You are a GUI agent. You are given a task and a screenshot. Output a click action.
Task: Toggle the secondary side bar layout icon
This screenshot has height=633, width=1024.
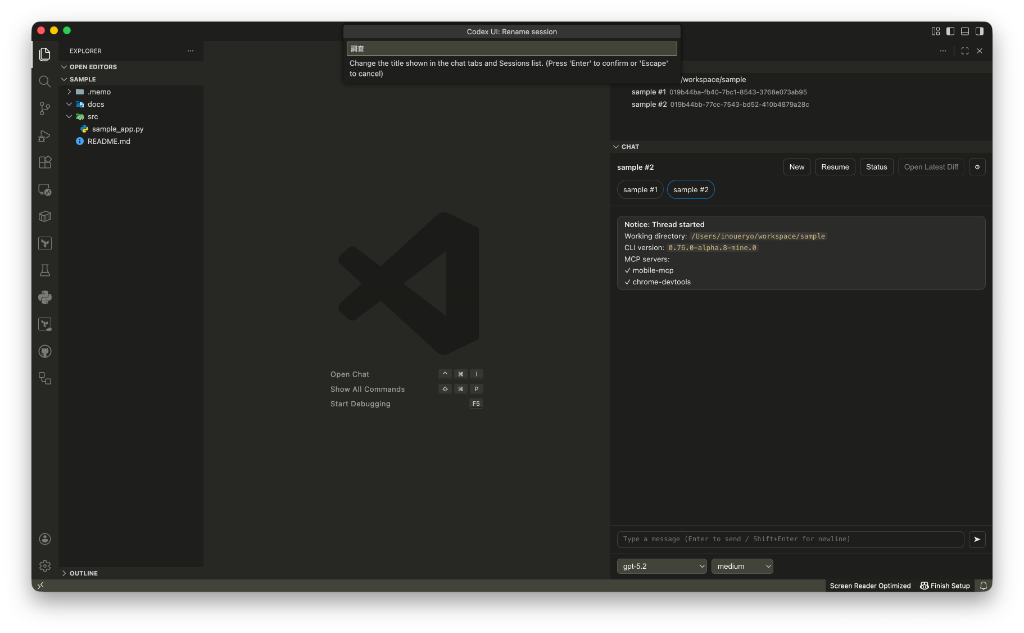point(978,31)
